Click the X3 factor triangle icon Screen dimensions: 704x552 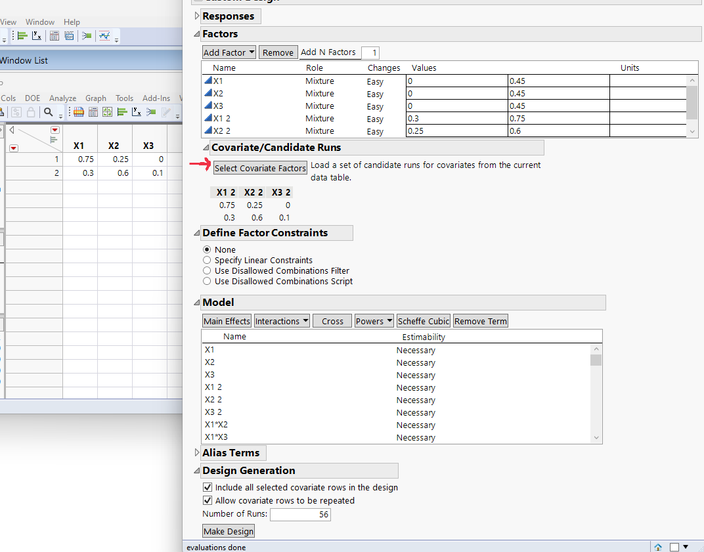[x=208, y=106]
